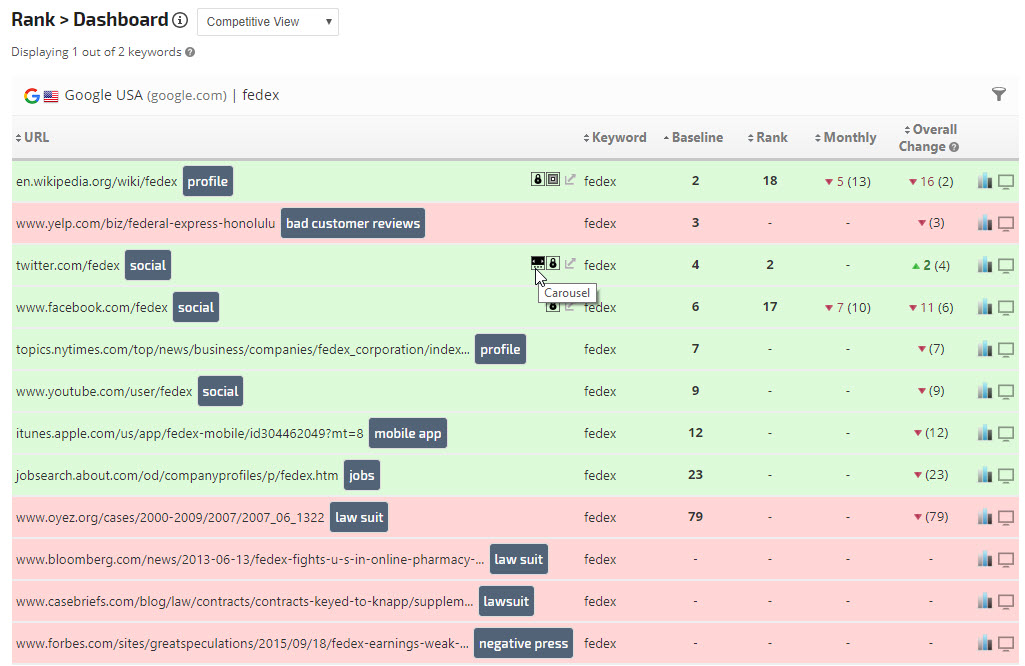Click the 'negative press' tag on forbes row

click(524, 643)
